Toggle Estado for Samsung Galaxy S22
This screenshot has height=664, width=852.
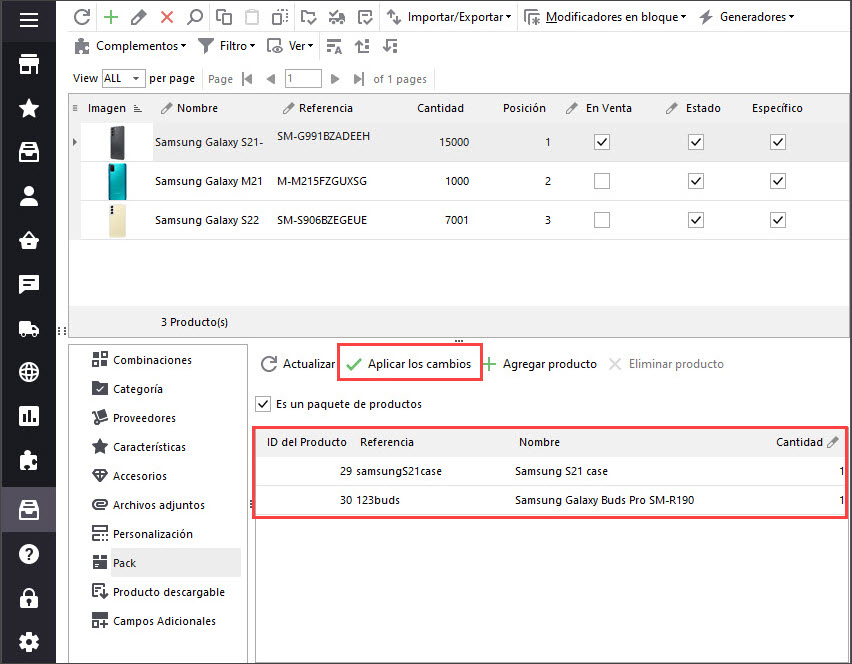[696, 220]
